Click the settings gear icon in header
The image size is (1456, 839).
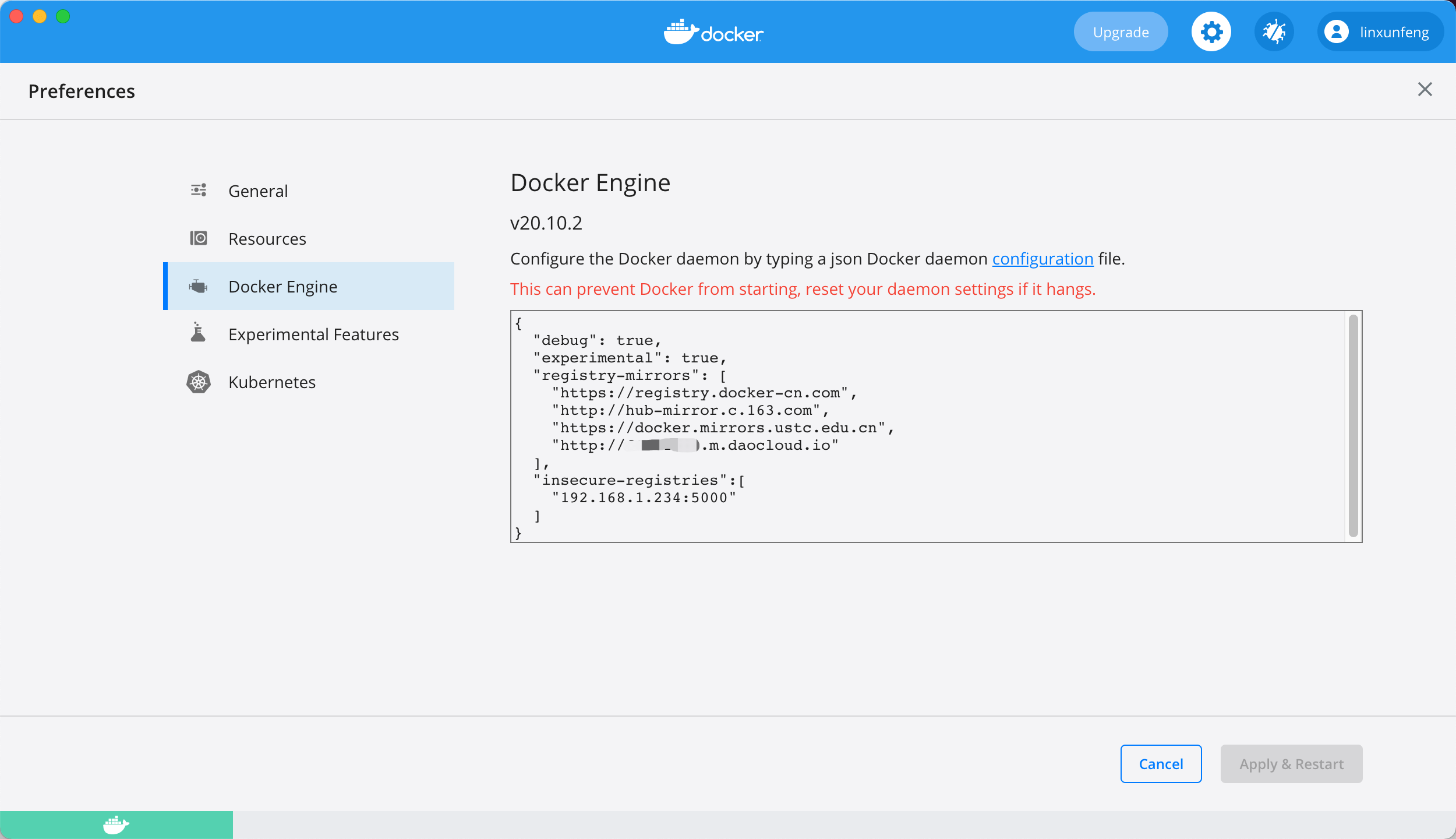point(1211,32)
